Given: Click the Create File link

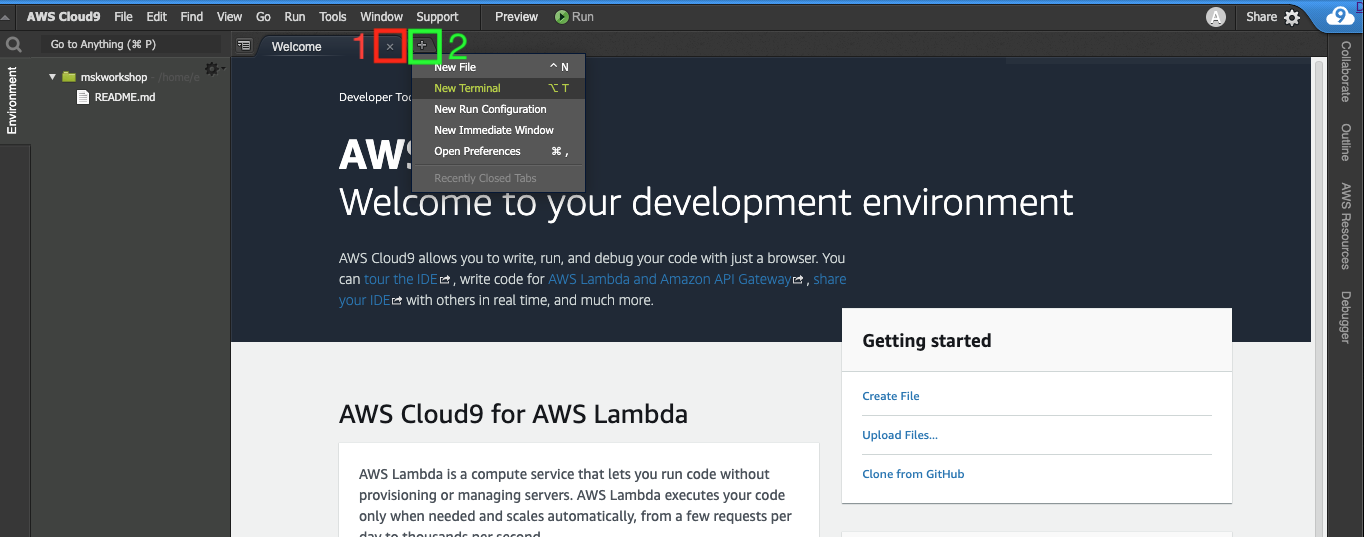Looking at the screenshot, I should (x=891, y=396).
